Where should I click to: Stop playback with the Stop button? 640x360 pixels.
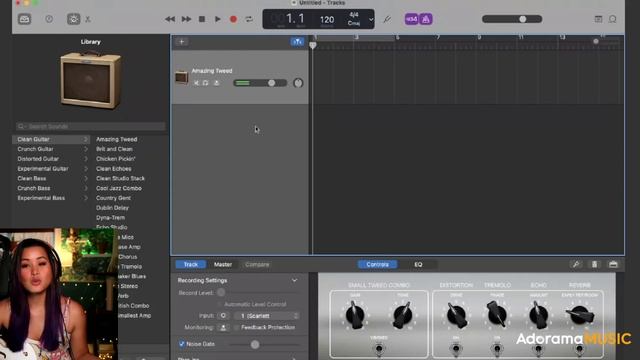pyautogui.click(x=202, y=19)
